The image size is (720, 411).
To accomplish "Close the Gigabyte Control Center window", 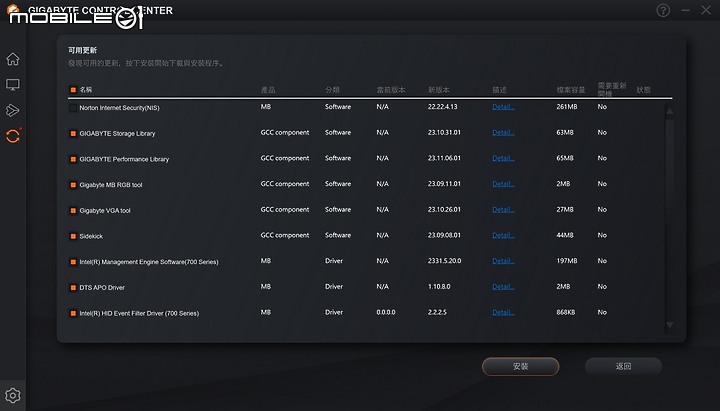I will coord(706,10).
